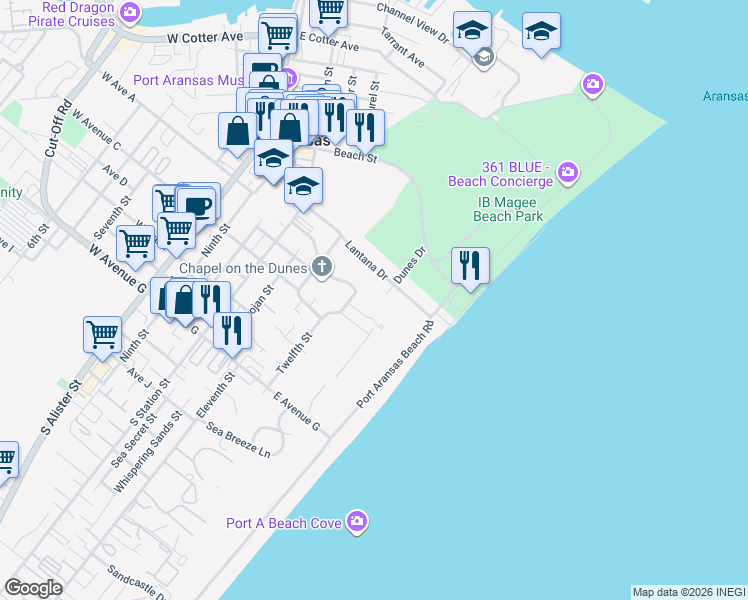Open the Google logo link
This screenshot has width=748, height=600.
coord(33,588)
